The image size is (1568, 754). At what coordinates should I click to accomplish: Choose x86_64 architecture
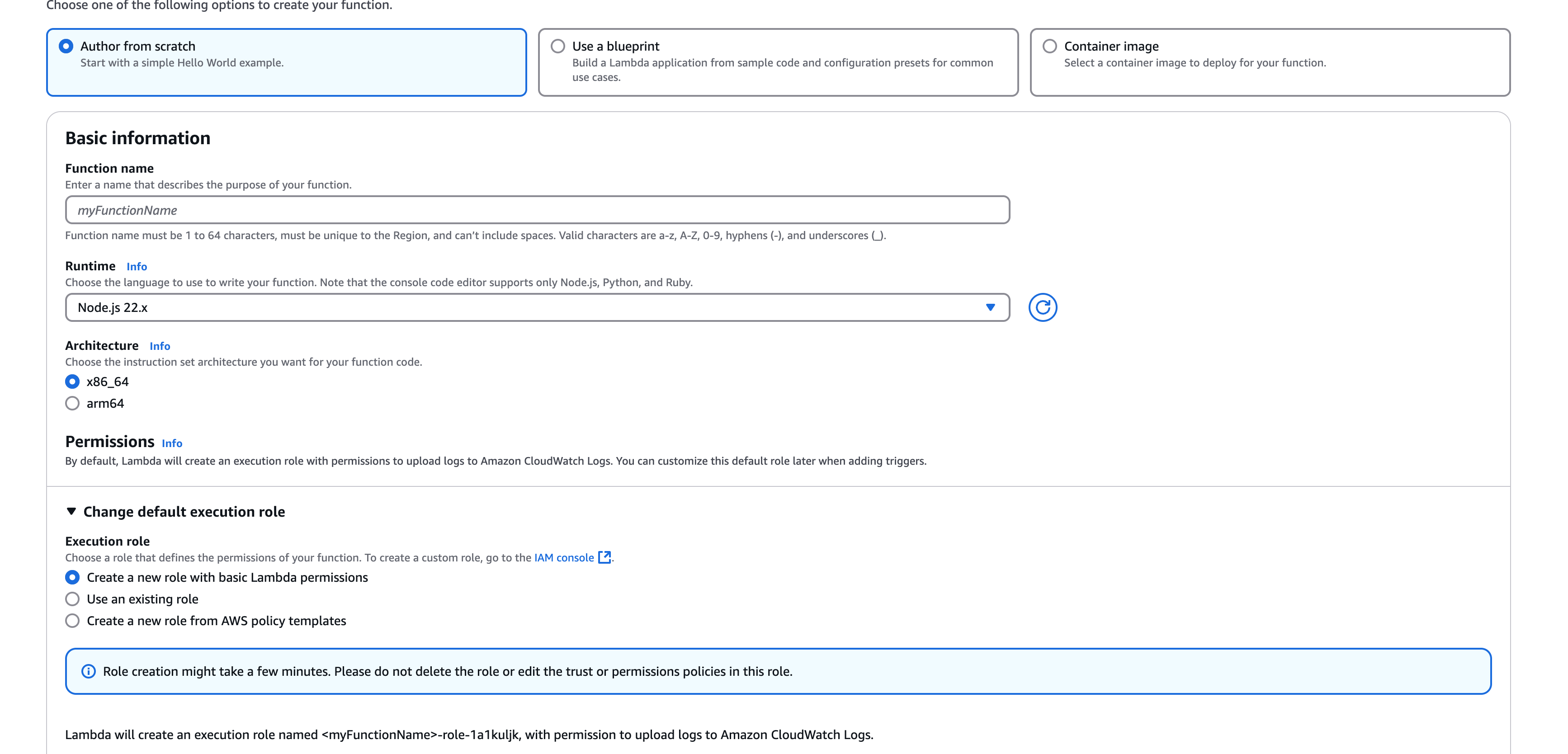[x=72, y=382]
